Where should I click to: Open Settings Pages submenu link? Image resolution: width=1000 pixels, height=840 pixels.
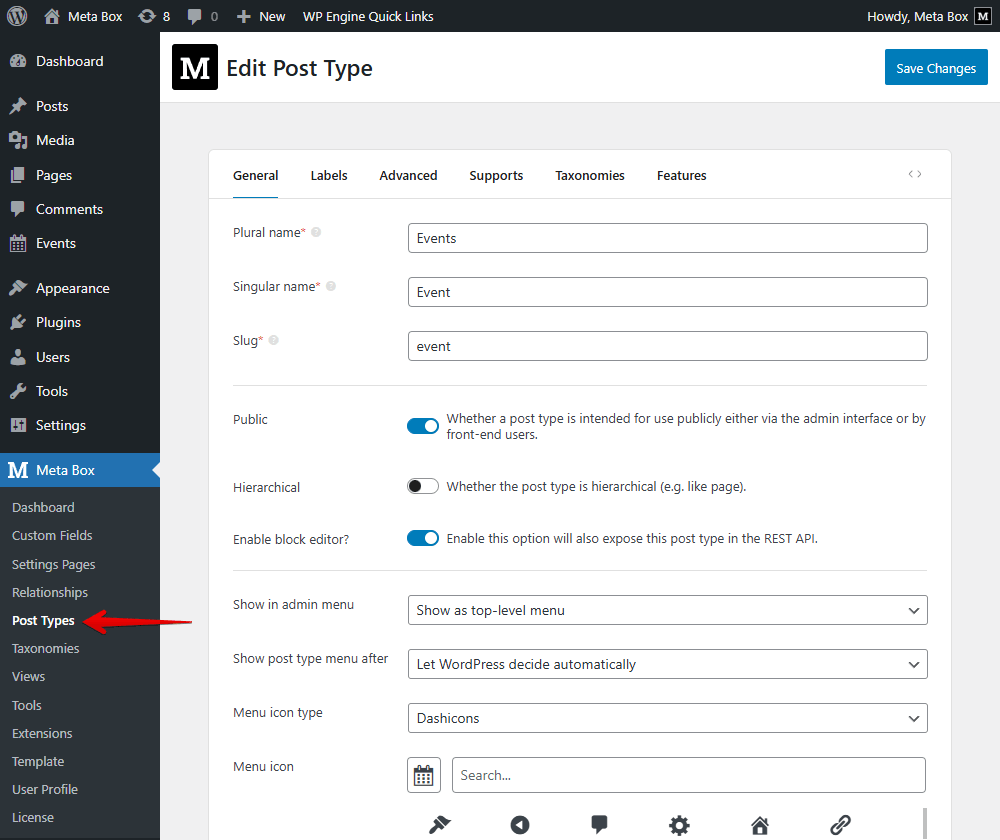coord(54,564)
